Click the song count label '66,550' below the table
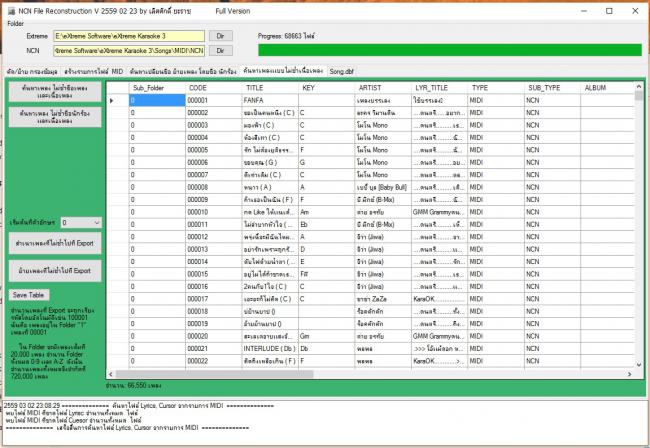This screenshot has height=448, width=650. tap(134, 385)
